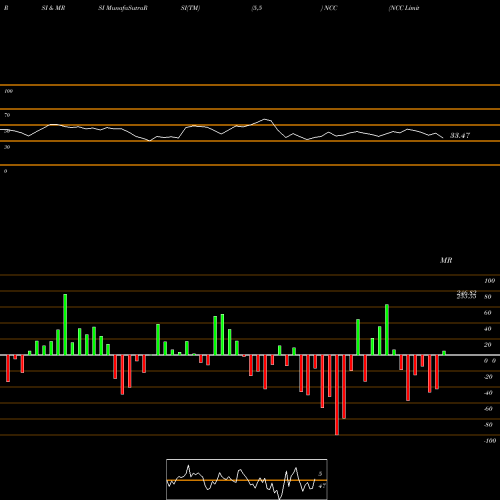500x500 pixels.
Task: Click the MR axis label -100
Action: click(490, 441)
